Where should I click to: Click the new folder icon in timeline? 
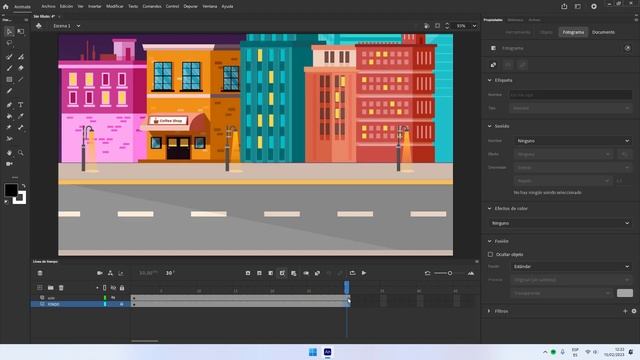pos(51,288)
